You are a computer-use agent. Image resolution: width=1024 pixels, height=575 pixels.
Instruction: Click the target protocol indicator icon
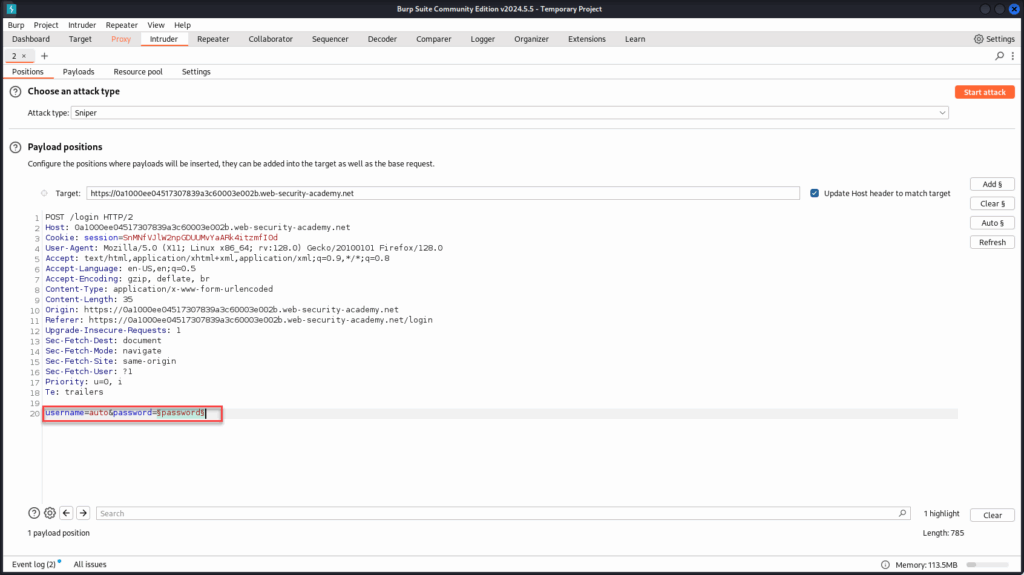click(x=44, y=193)
